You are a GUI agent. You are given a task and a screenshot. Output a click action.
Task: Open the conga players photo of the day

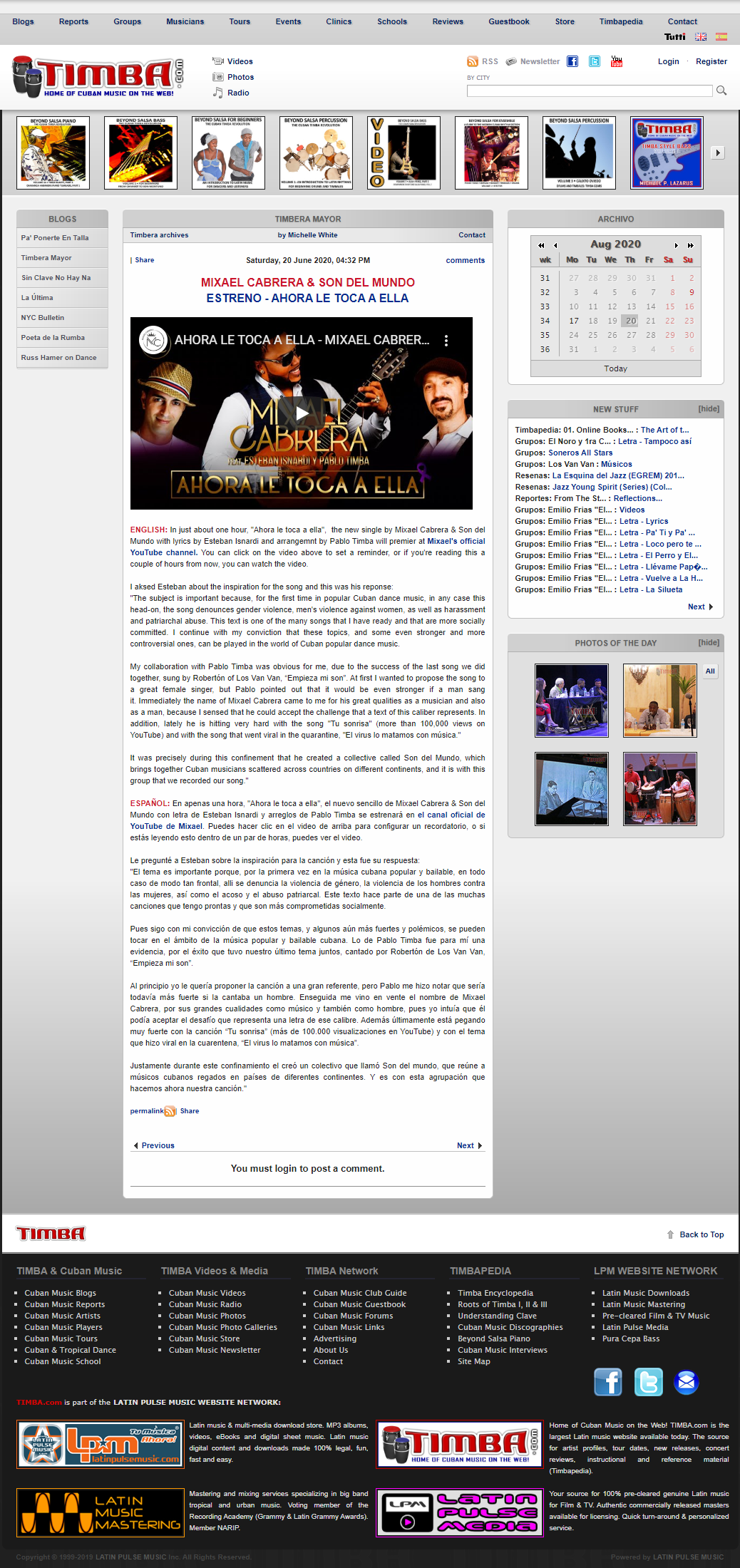click(660, 789)
